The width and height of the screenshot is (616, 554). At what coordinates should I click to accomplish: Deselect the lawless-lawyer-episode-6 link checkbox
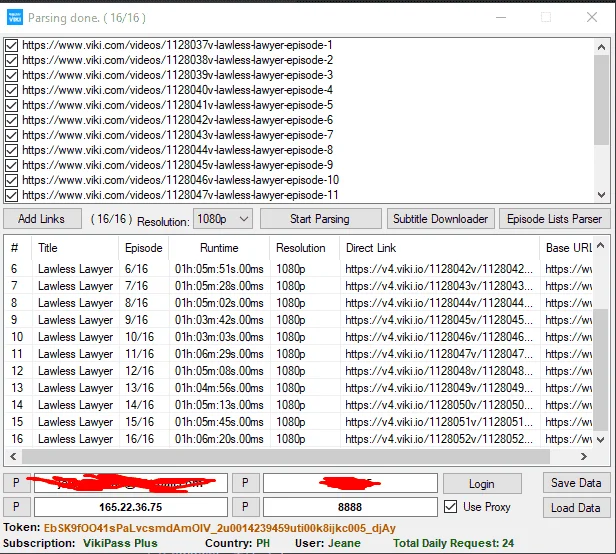click(11, 120)
